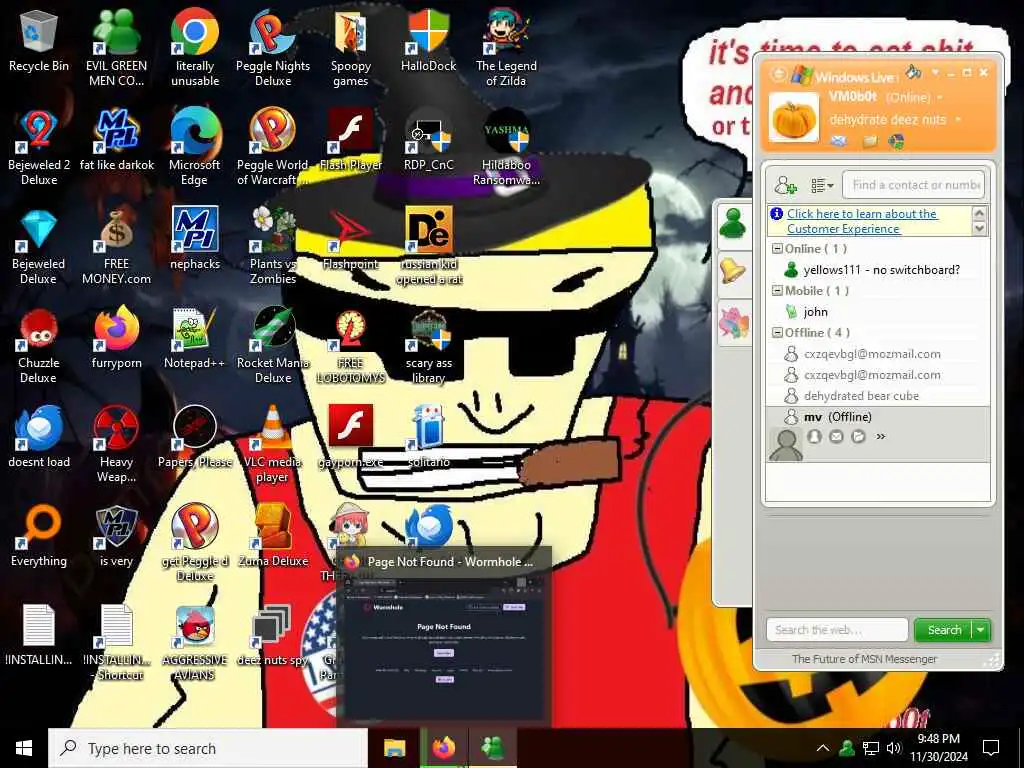
Task: Select the Everything search app icon
Action: tap(39, 535)
